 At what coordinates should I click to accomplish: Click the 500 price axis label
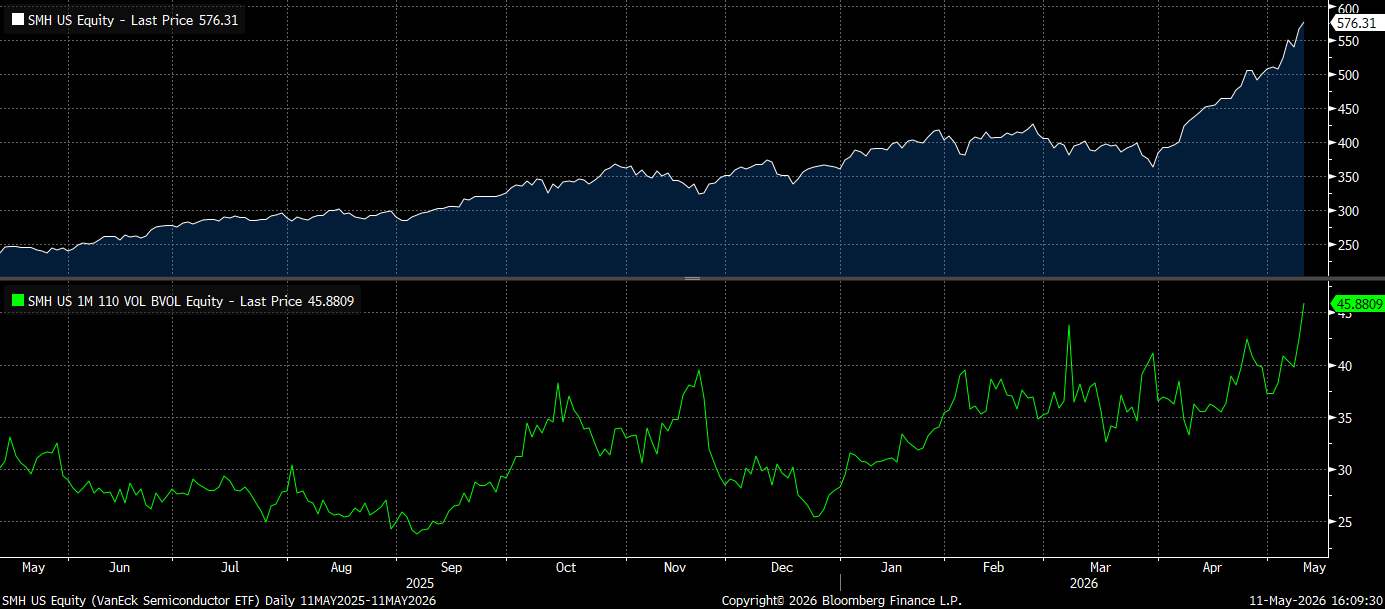1349,75
